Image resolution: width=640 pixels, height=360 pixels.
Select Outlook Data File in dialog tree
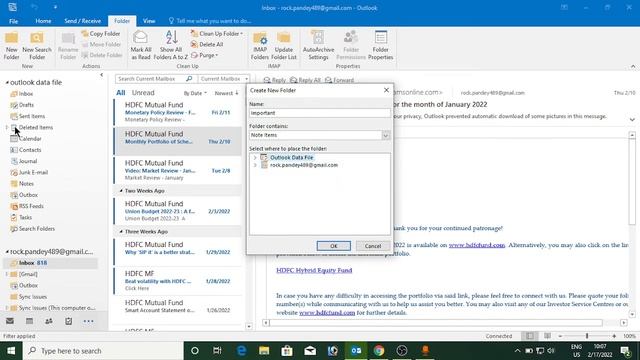(x=291, y=158)
